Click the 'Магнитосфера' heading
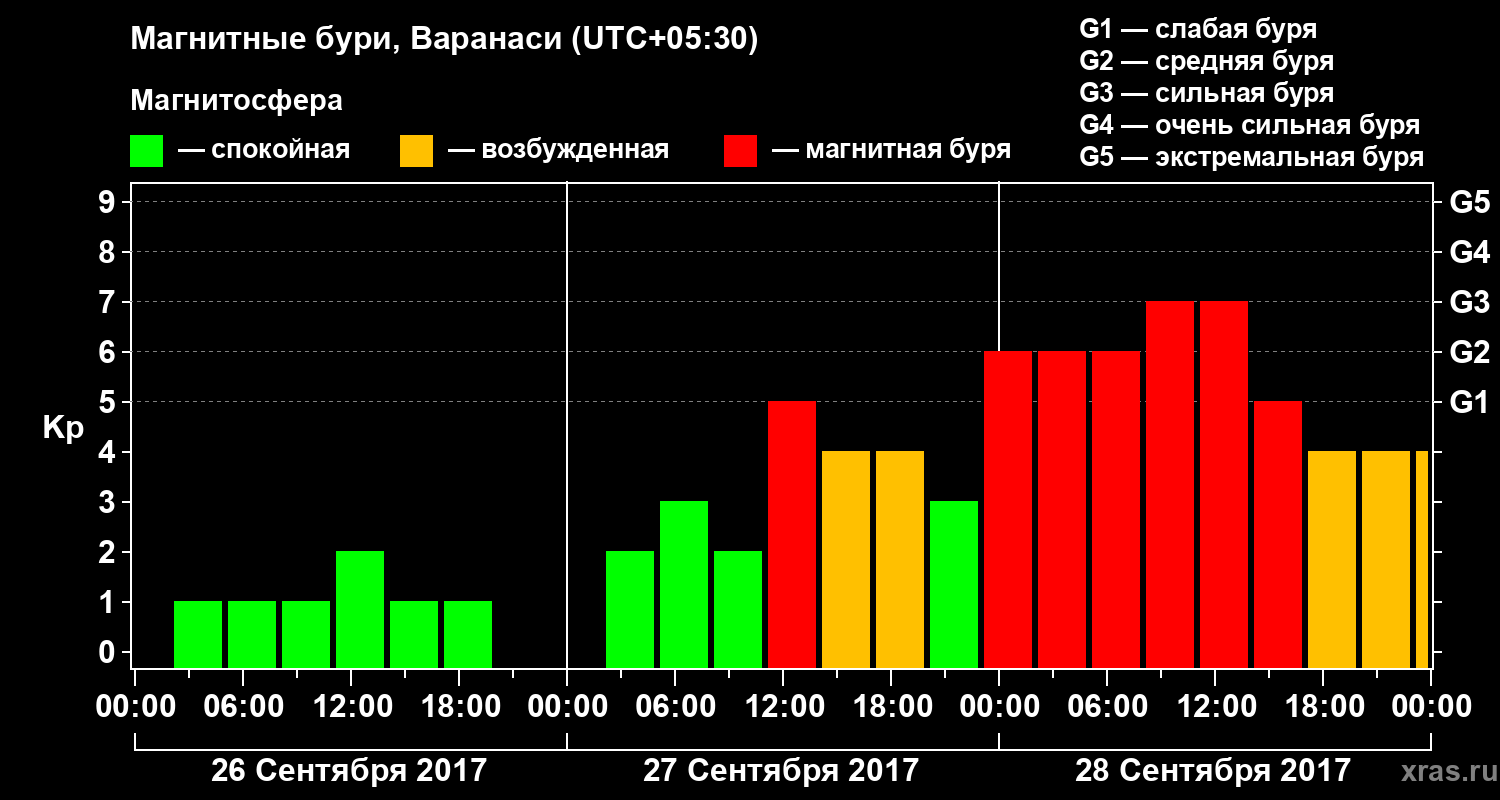 coord(236,101)
